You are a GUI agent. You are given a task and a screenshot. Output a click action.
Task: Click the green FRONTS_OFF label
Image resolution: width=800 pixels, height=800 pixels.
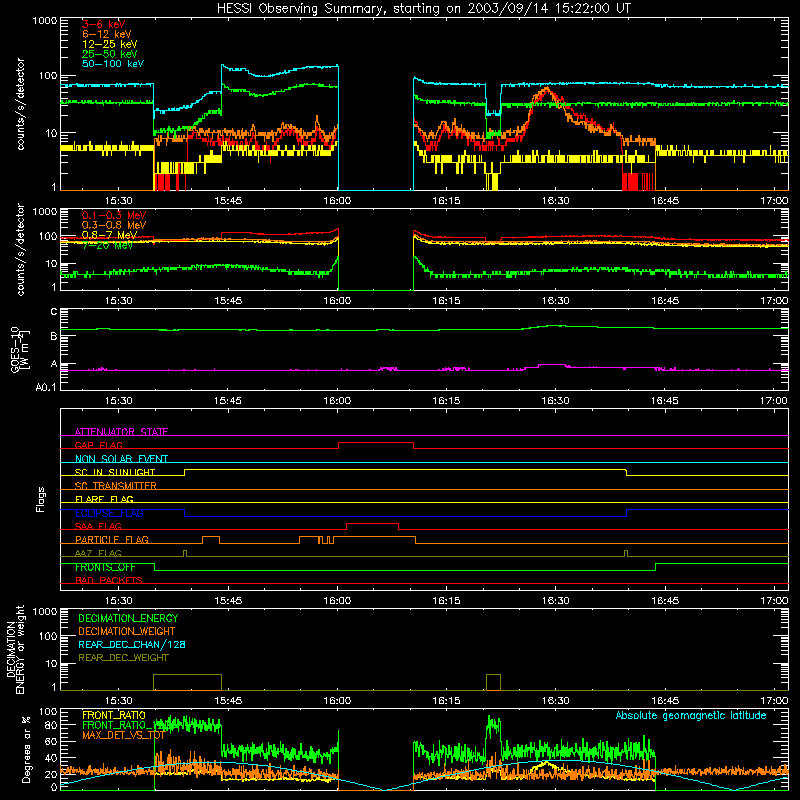pyautogui.click(x=105, y=567)
